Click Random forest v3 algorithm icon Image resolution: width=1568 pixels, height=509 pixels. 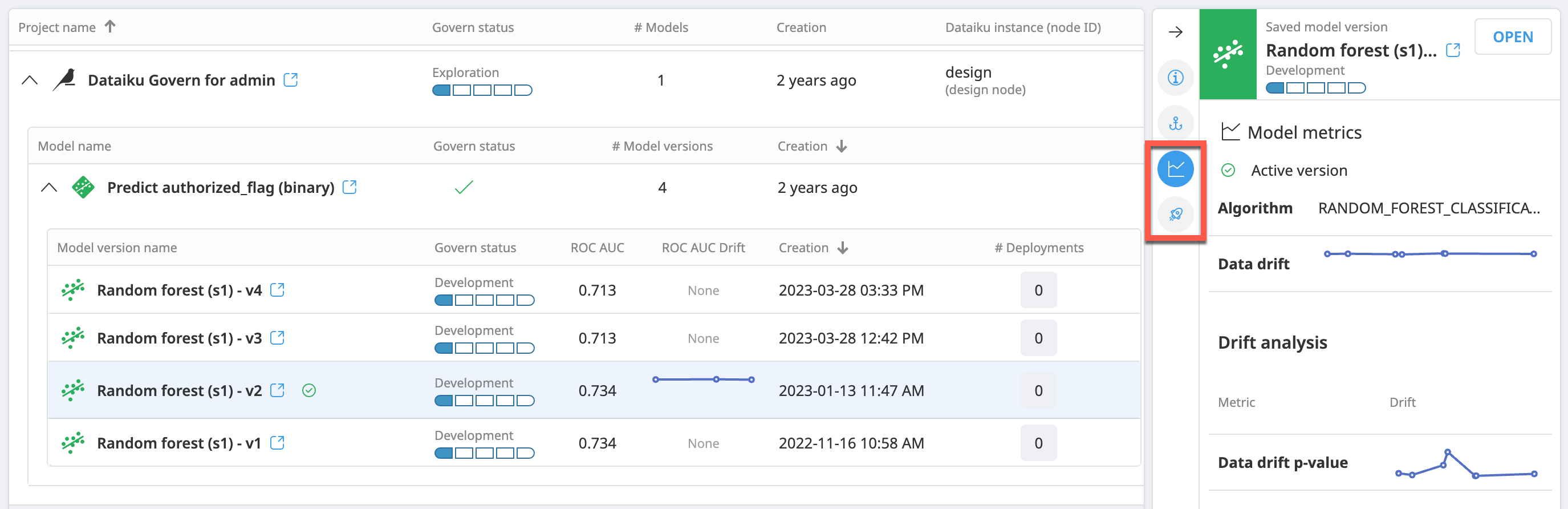(73, 337)
